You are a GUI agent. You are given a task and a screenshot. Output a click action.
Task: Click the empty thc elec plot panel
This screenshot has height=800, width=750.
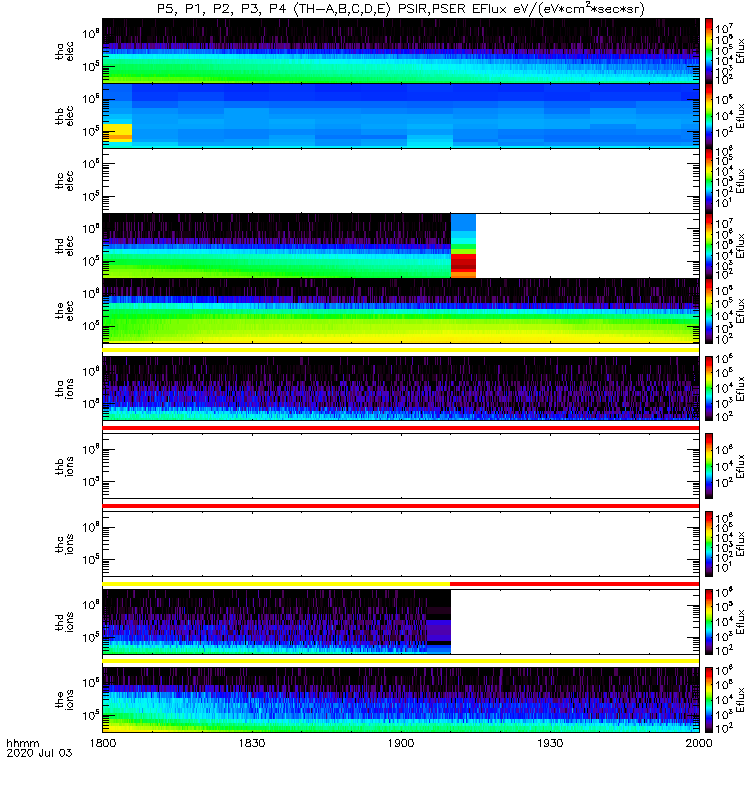401,181
